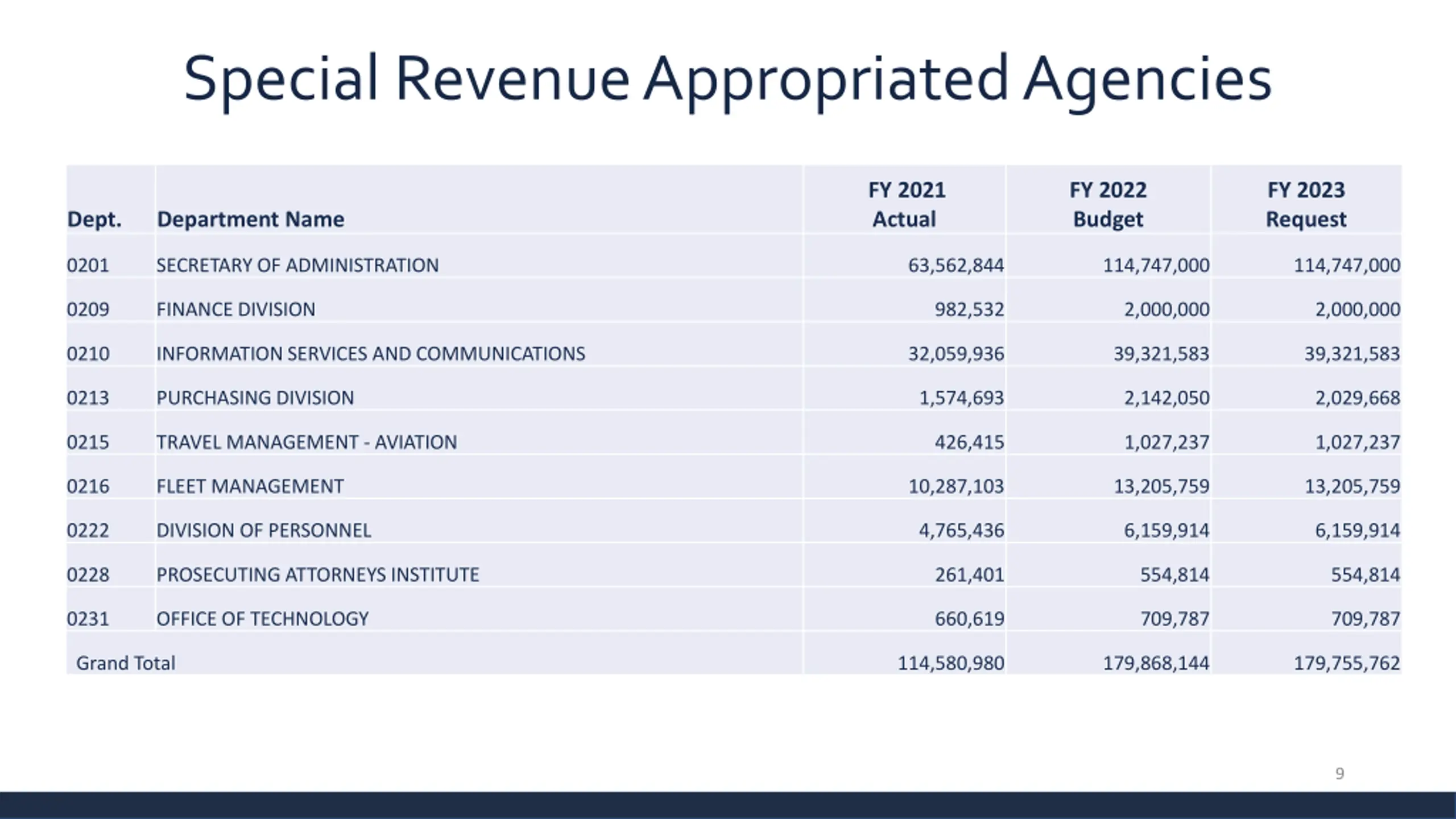Select the Division of Personnel cell
This screenshot has height=819, width=1456.
pyautogui.click(x=264, y=531)
